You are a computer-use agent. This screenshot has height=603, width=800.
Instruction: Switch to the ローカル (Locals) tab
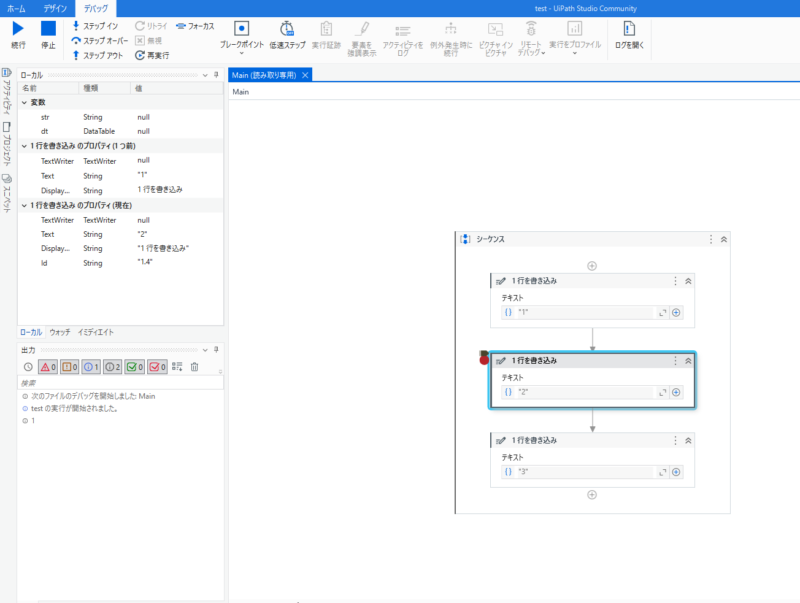[31, 332]
